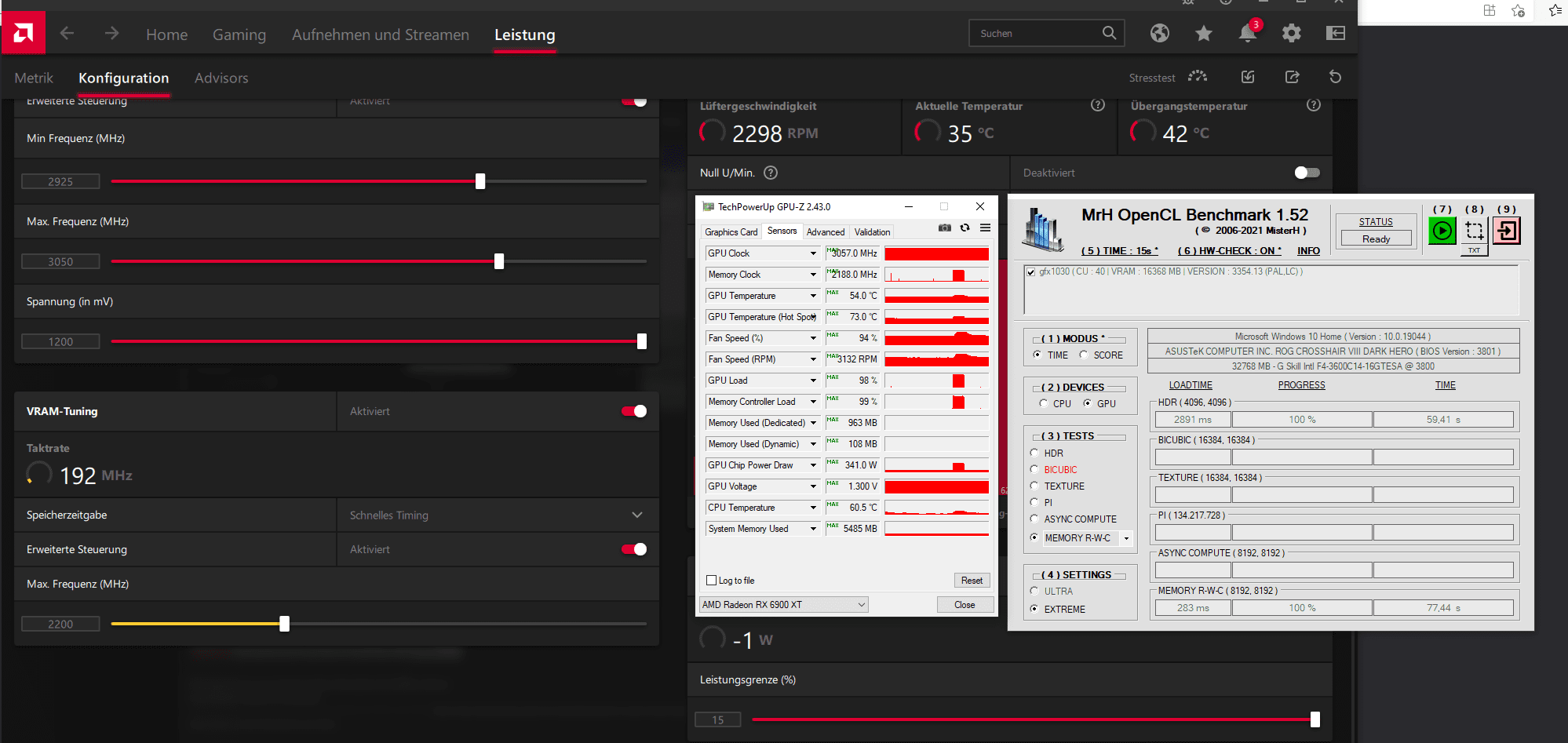Open the System Memory Used dropdown
Viewport: 1568px width, 743px height.
[x=813, y=529]
